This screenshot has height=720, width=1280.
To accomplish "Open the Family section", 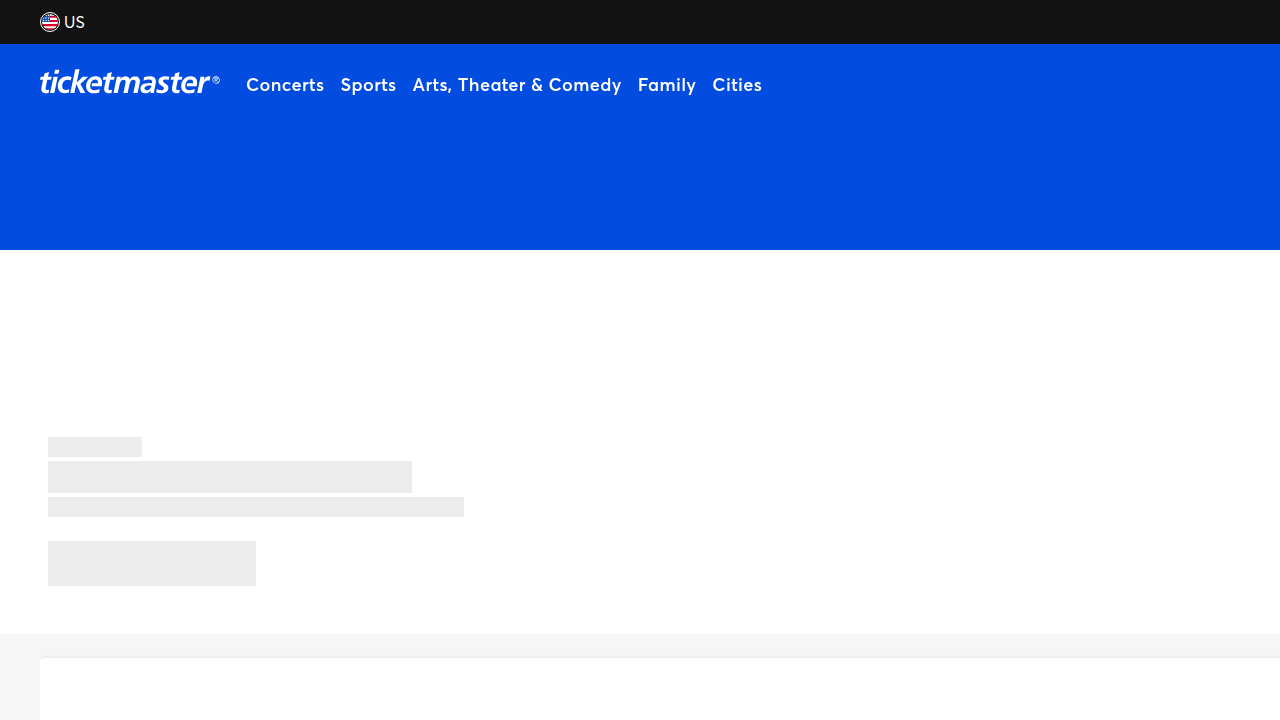I will coord(667,85).
